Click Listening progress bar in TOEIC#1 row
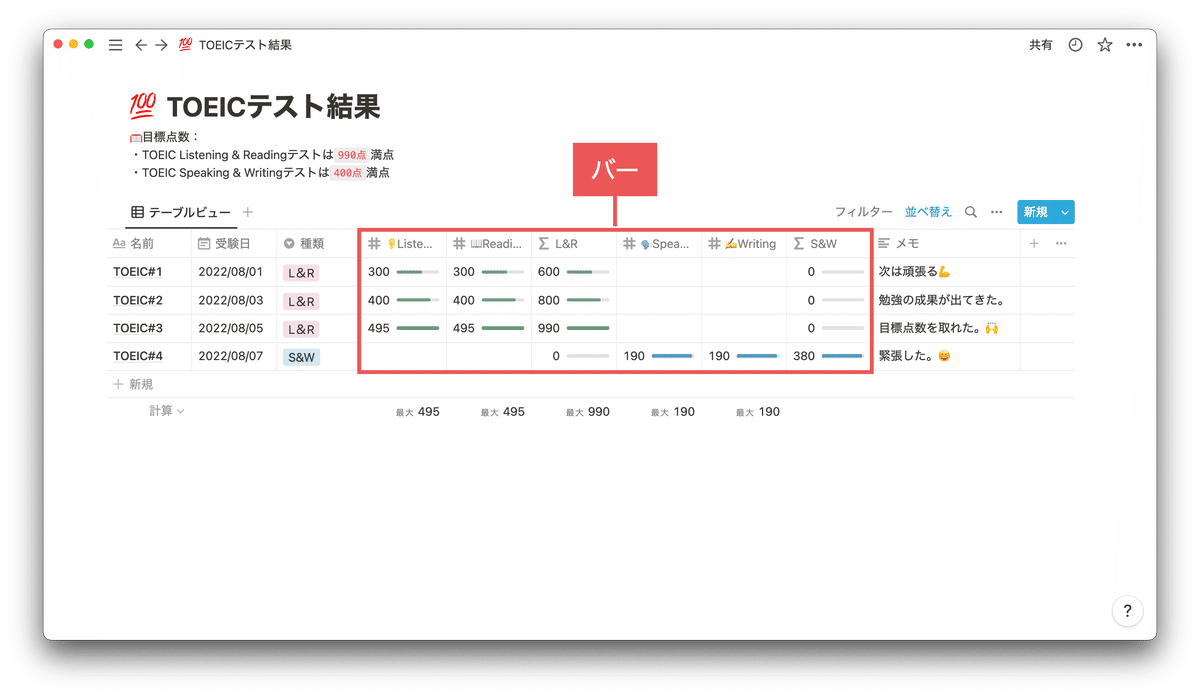This screenshot has height=697, width=1200. pyautogui.click(x=418, y=272)
